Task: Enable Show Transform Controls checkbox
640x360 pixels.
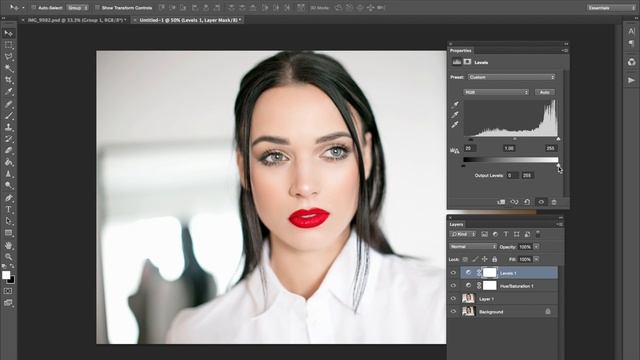Action: point(97,8)
